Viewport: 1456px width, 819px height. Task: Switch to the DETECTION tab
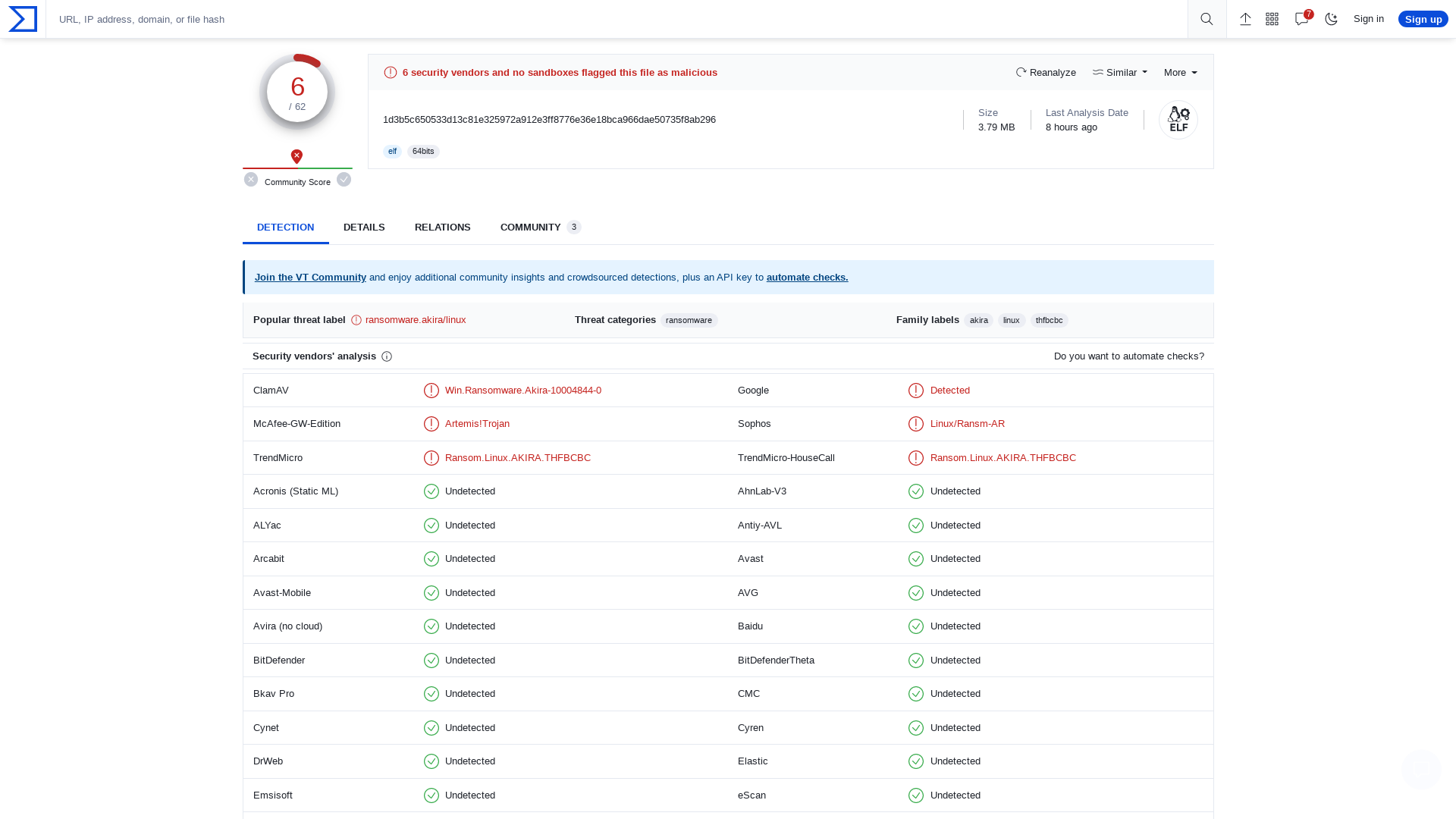click(x=285, y=227)
